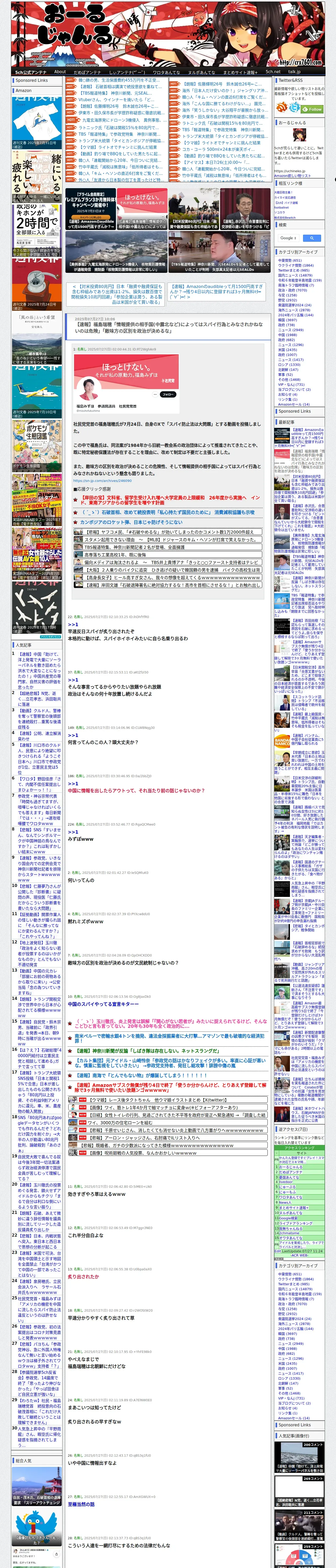The height and width of the screenshot is (1568, 336).
Task: Click the フォロー button on the embedded tweet card
Action: (x=168, y=394)
